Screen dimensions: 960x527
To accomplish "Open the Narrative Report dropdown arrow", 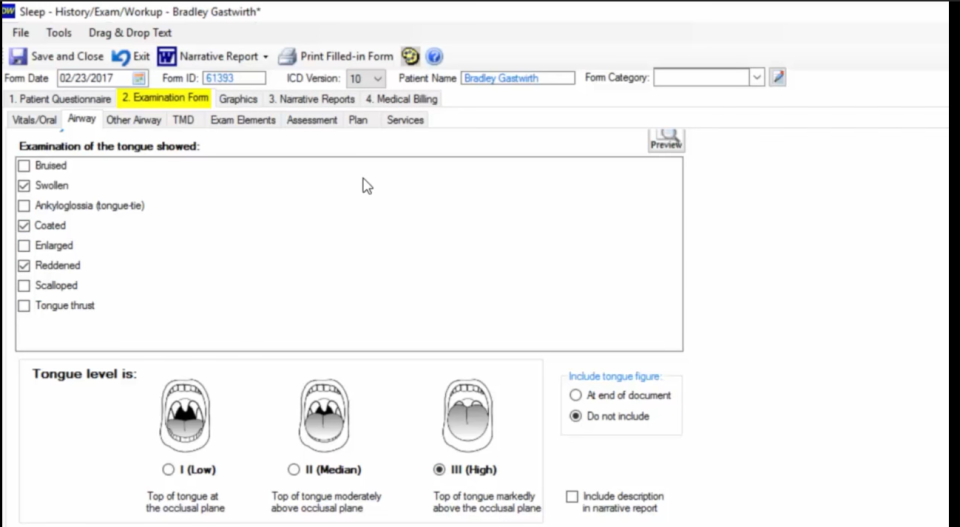I will point(266,57).
